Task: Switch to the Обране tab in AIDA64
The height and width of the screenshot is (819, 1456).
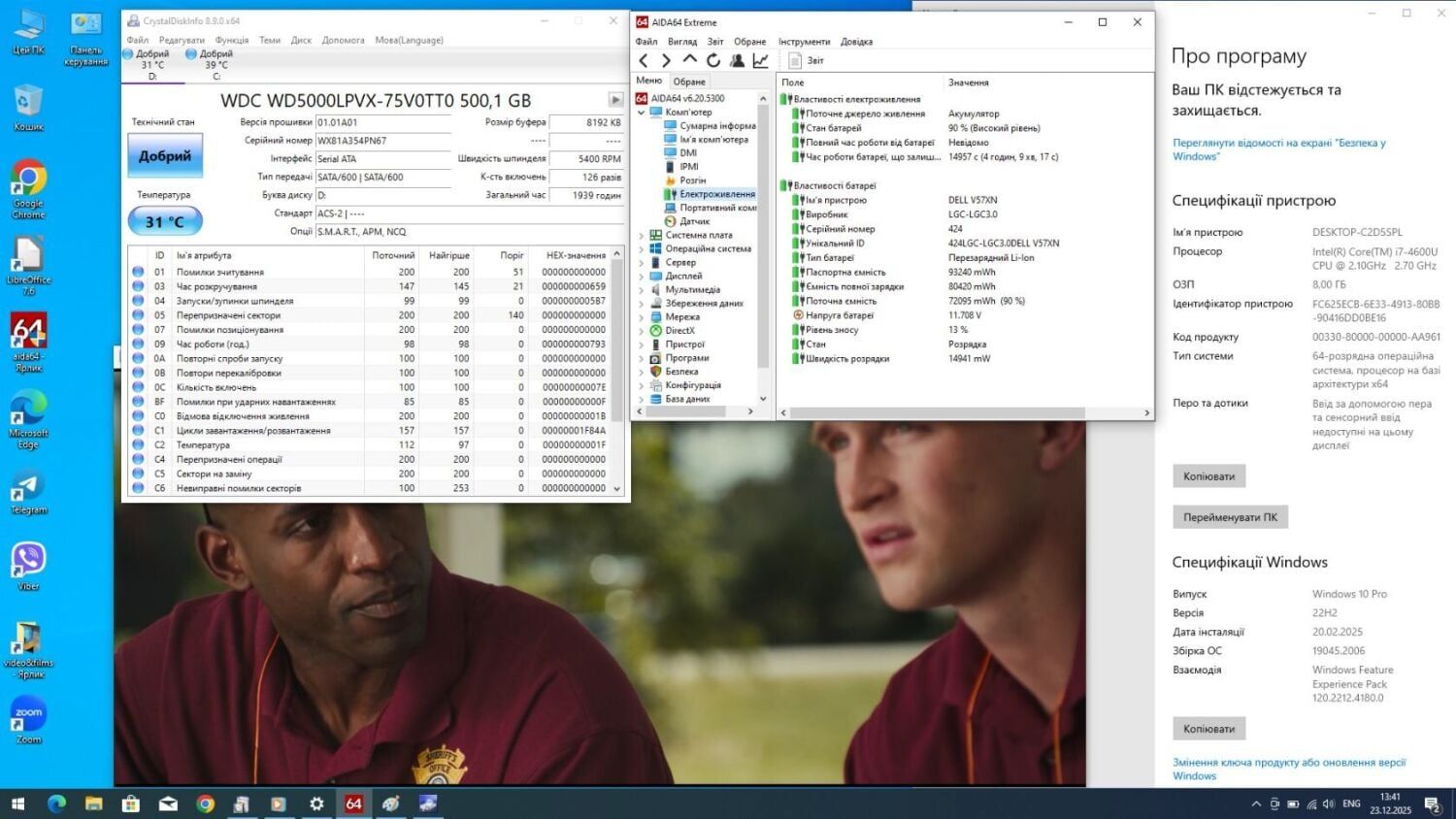Action: 689,82
